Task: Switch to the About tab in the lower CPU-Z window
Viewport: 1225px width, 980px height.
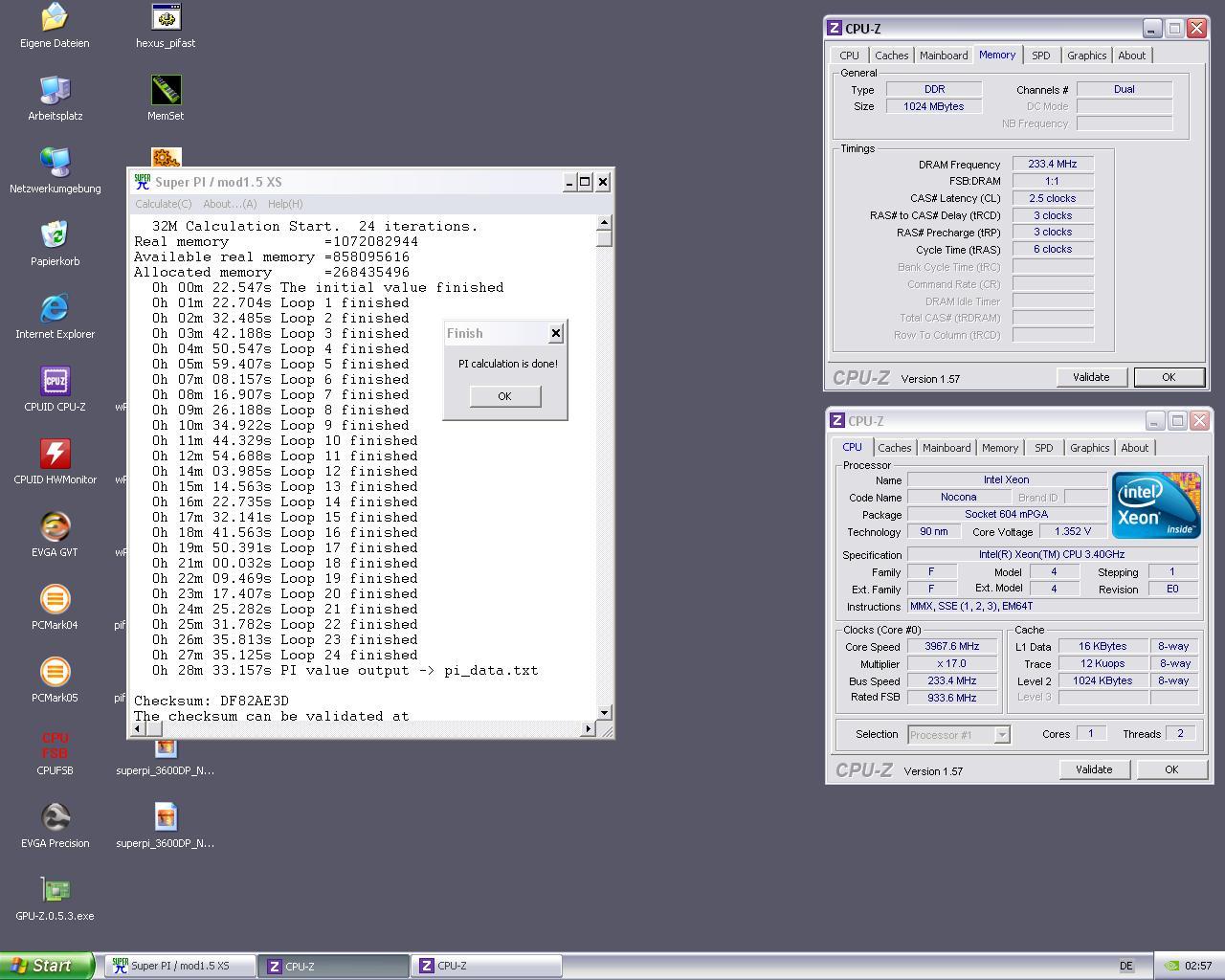Action: tap(1135, 448)
